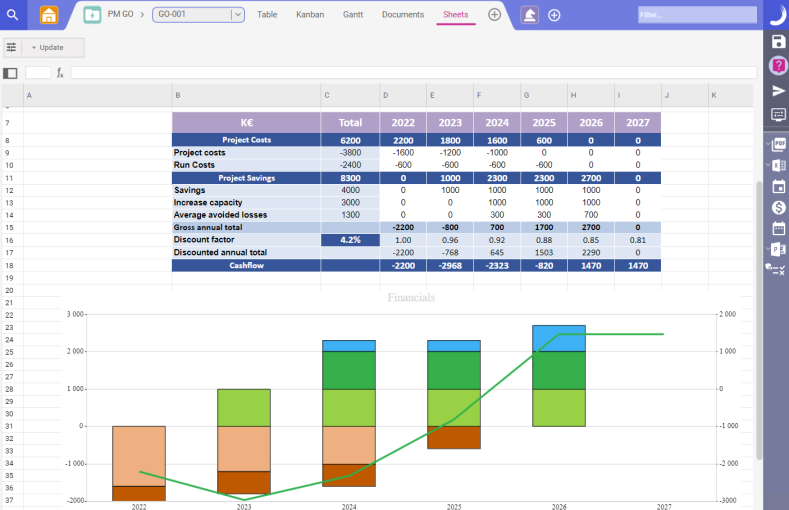Viewport: 789px width, 510px height.
Task: Switch to the Kanban tab
Action: click(x=310, y=15)
